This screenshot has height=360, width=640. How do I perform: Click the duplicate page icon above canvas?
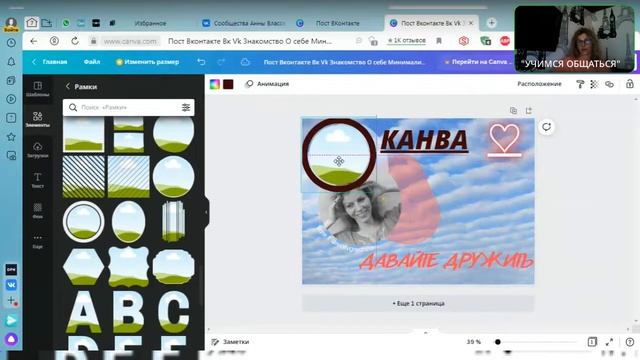point(513,111)
